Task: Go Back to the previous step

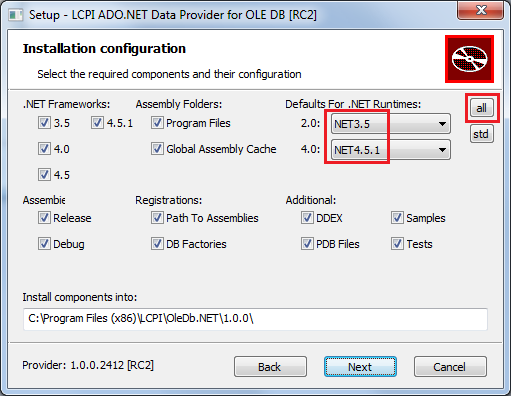Action: tap(270, 367)
